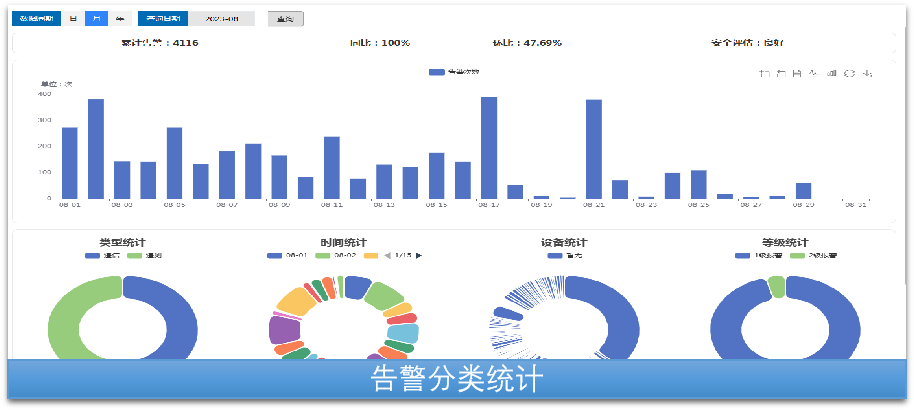Select the 月 period tab

(96, 18)
